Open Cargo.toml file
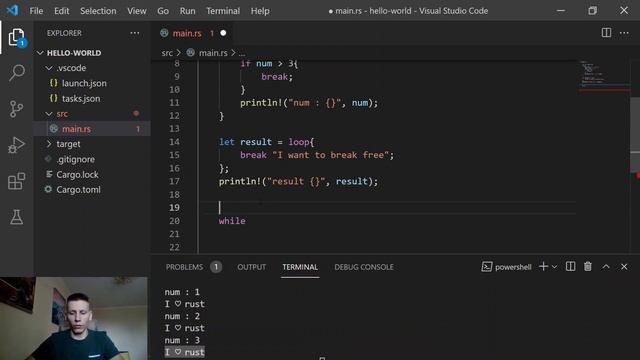Viewport: 640px width, 360px height. 78,189
